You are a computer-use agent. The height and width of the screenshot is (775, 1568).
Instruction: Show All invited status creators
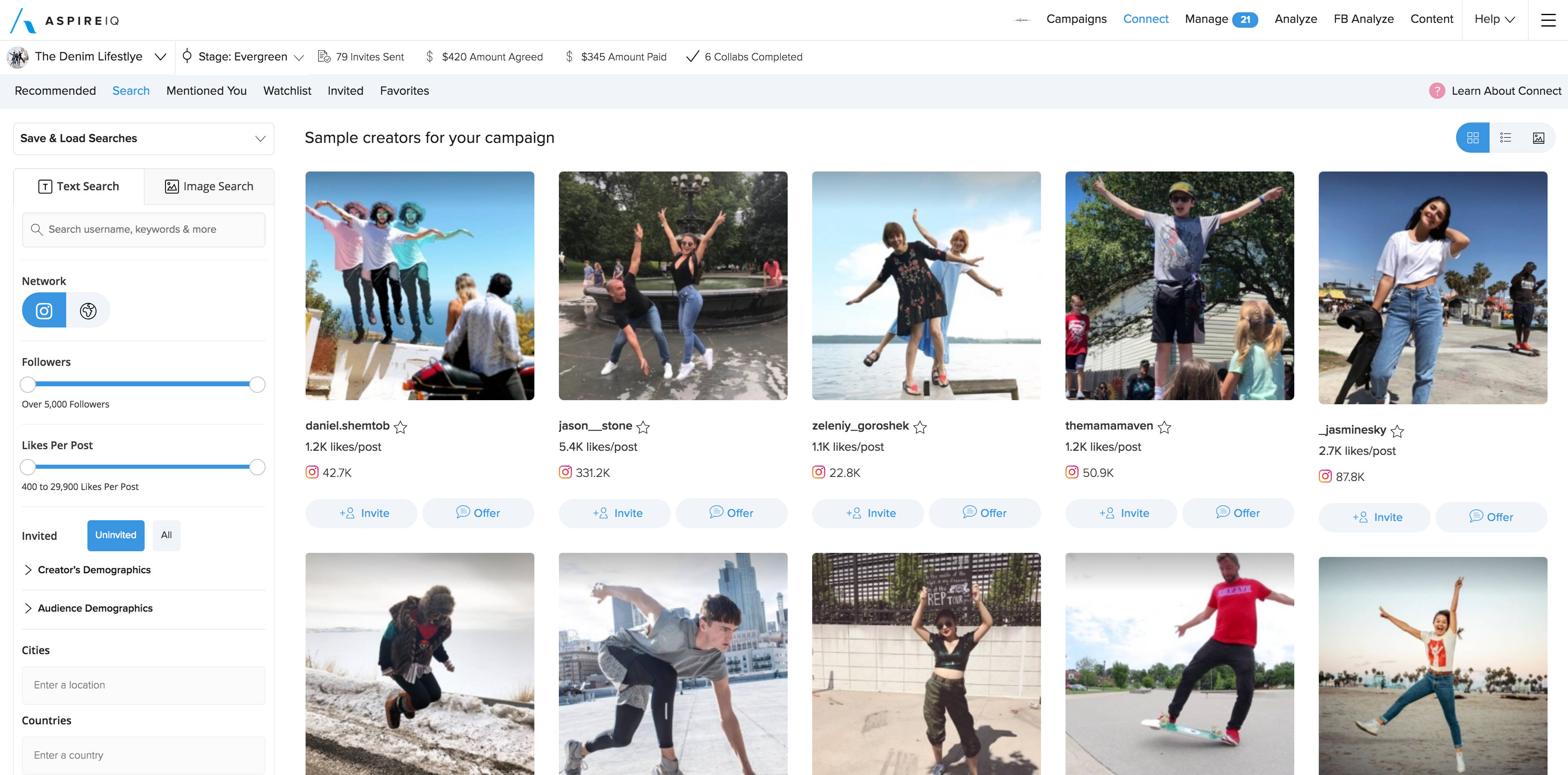[166, 535]
